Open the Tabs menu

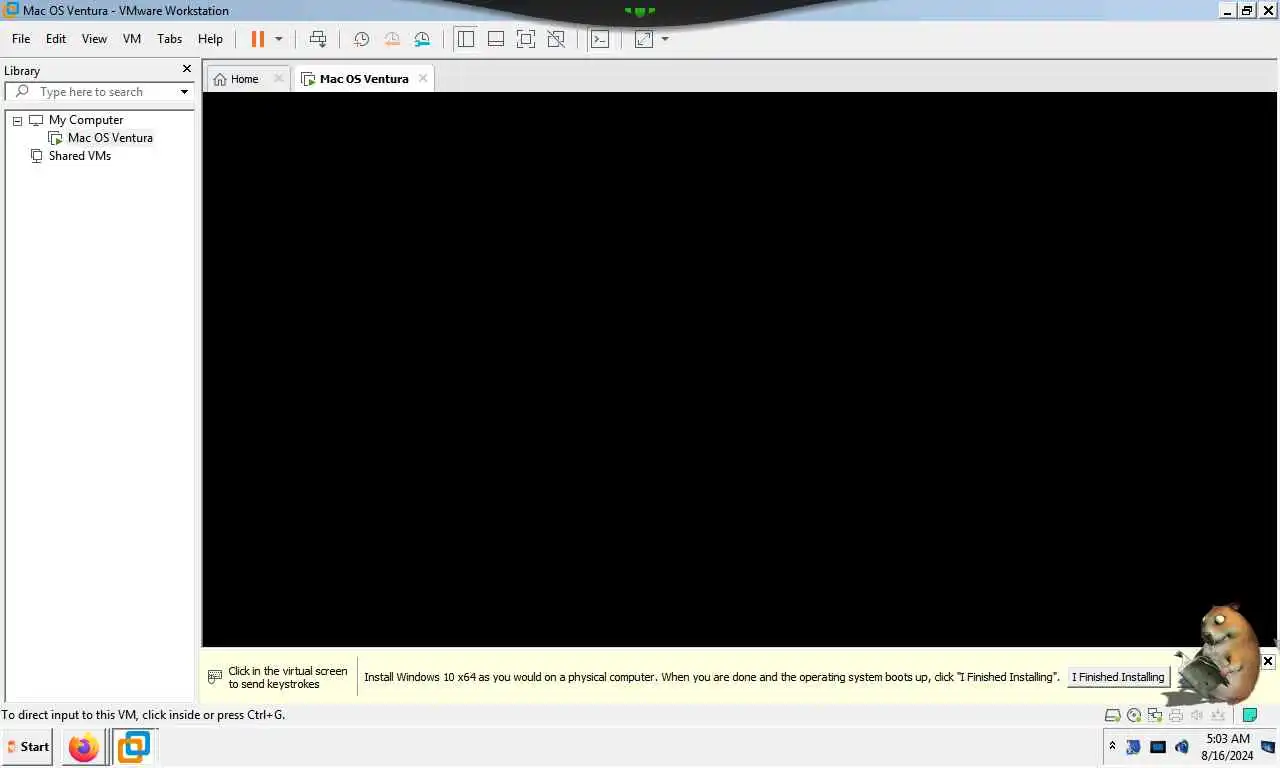(170, 39)
